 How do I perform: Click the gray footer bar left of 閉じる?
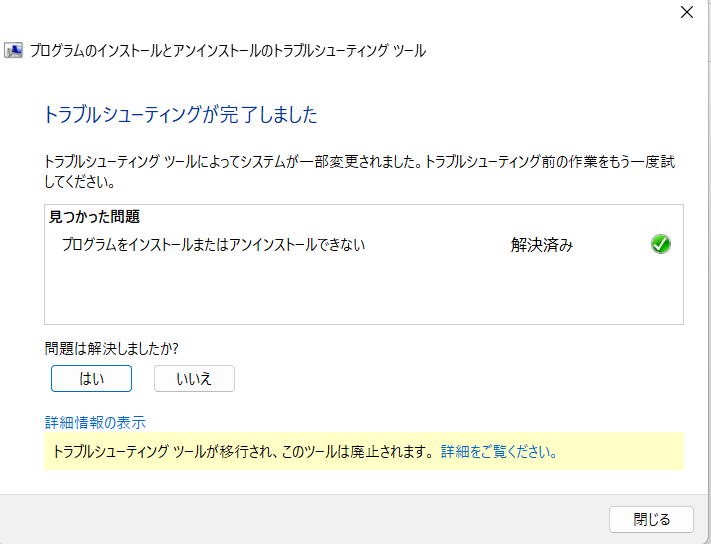pos(300,519)
